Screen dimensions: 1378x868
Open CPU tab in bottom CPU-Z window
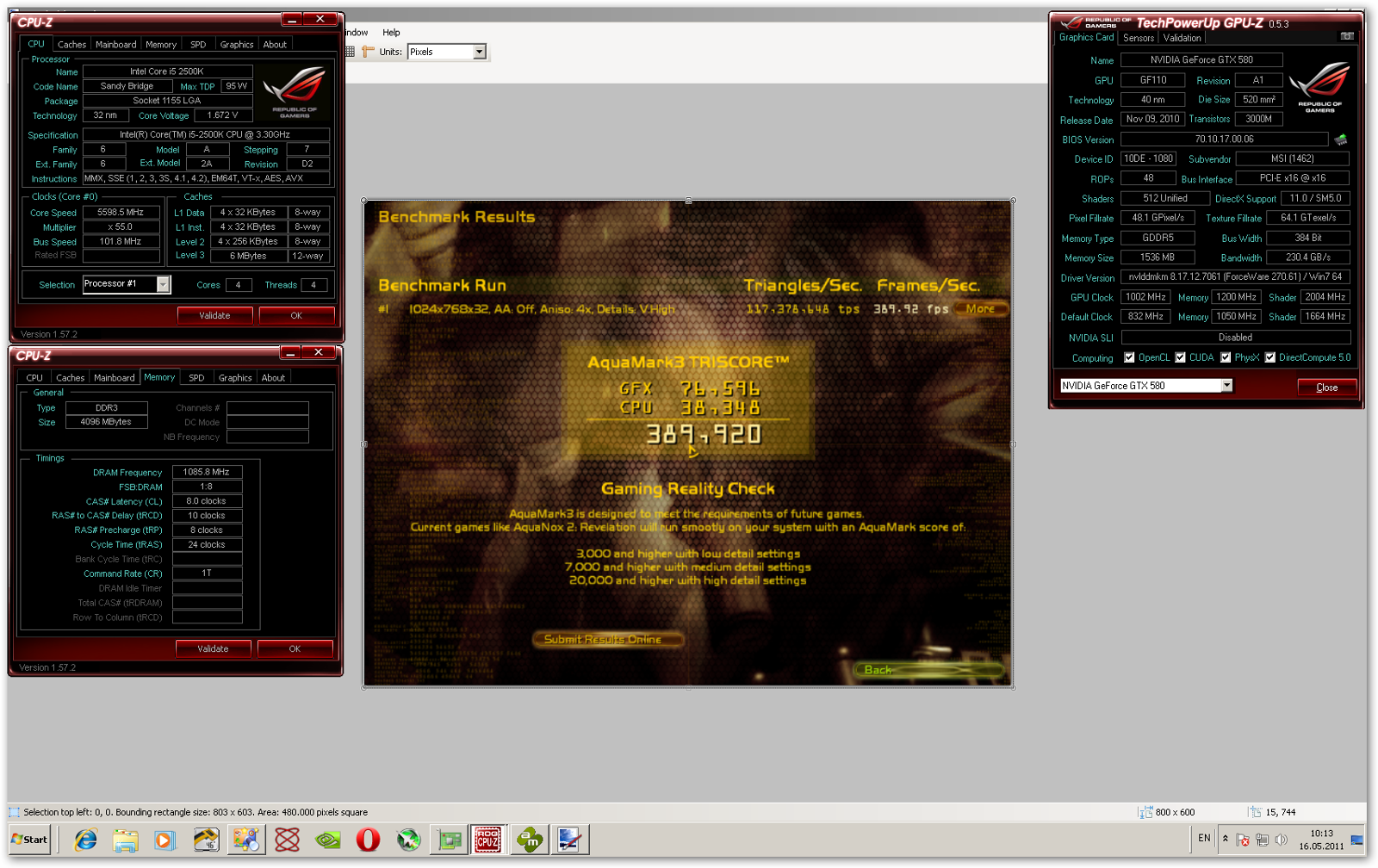tap(34, 378)
